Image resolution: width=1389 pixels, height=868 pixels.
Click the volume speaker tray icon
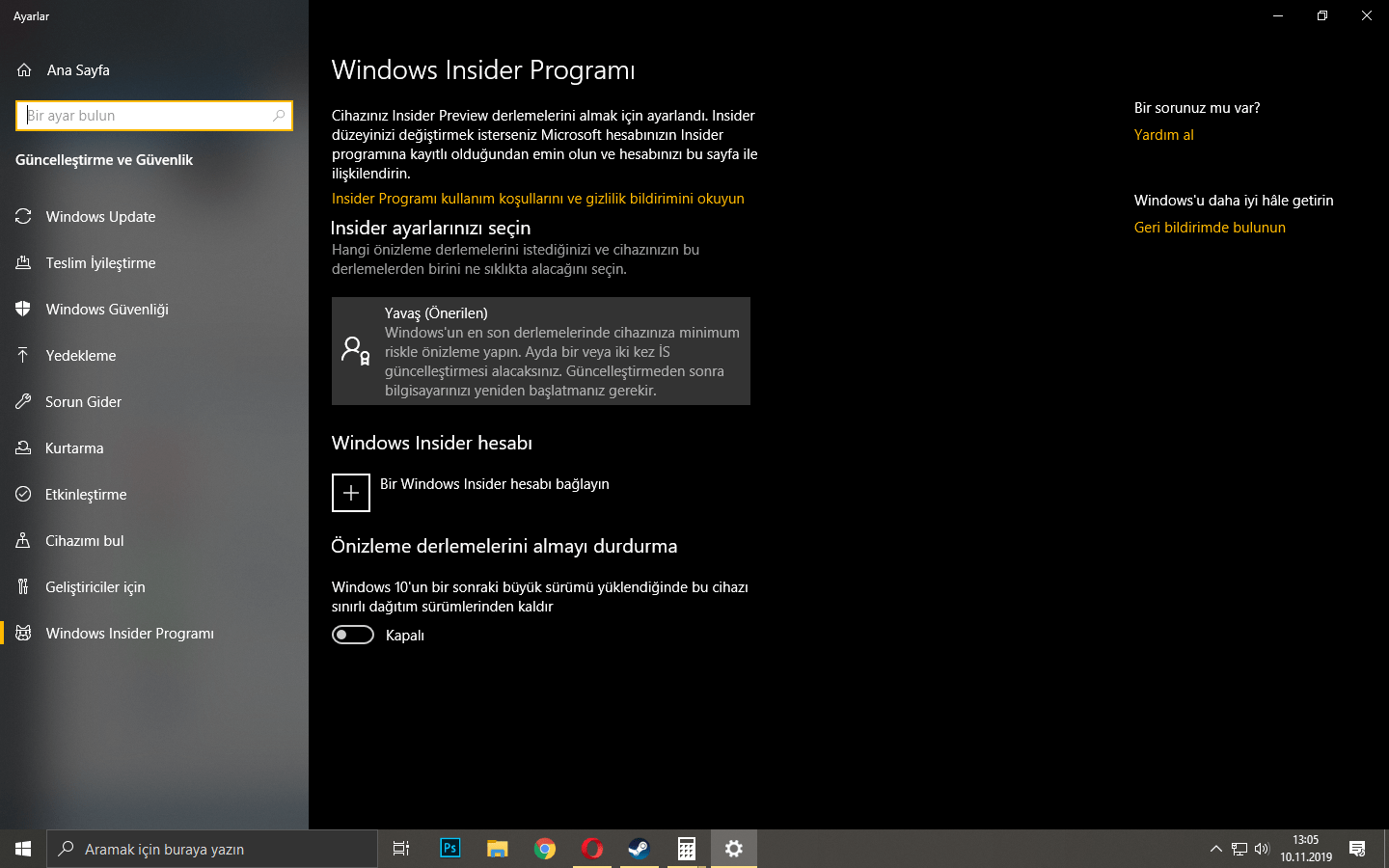click(1262, 849)
